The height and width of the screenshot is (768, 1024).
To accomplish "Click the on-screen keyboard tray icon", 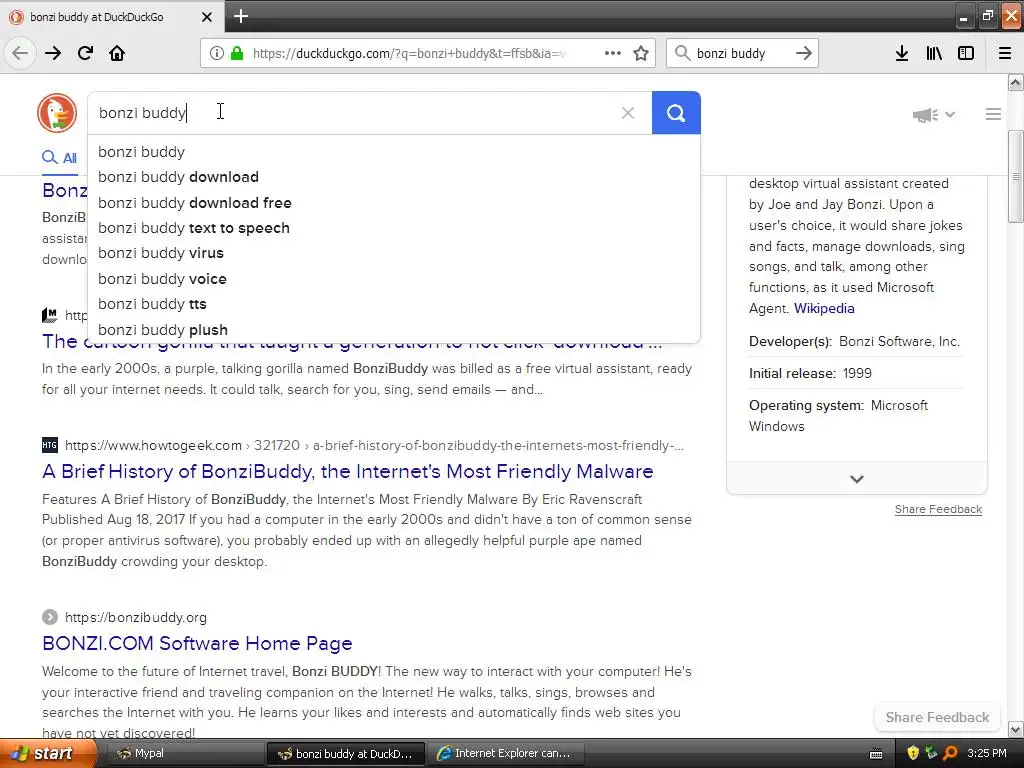I will tap(876, 754).
